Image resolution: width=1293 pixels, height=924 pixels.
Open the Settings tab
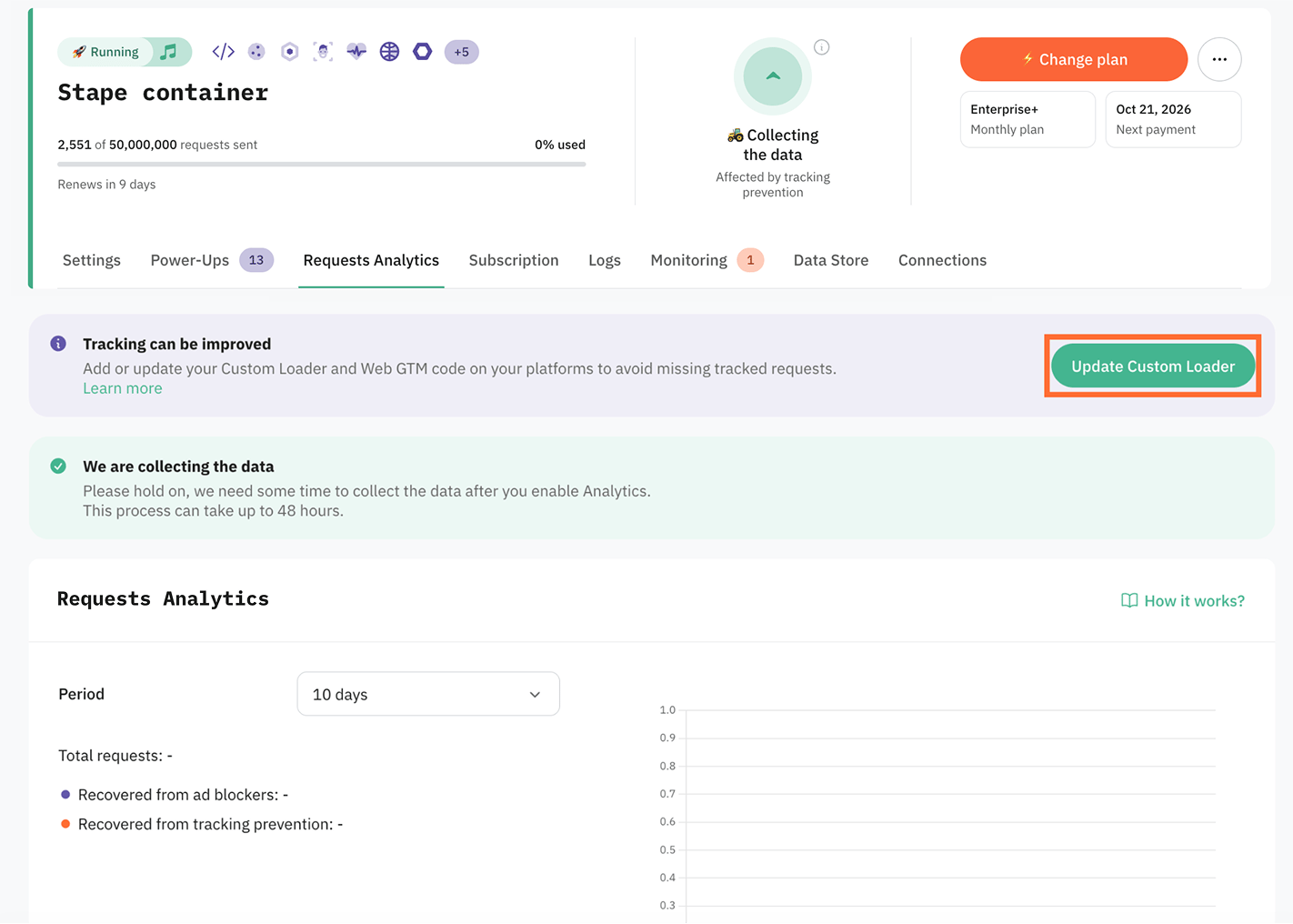(92, 260)
